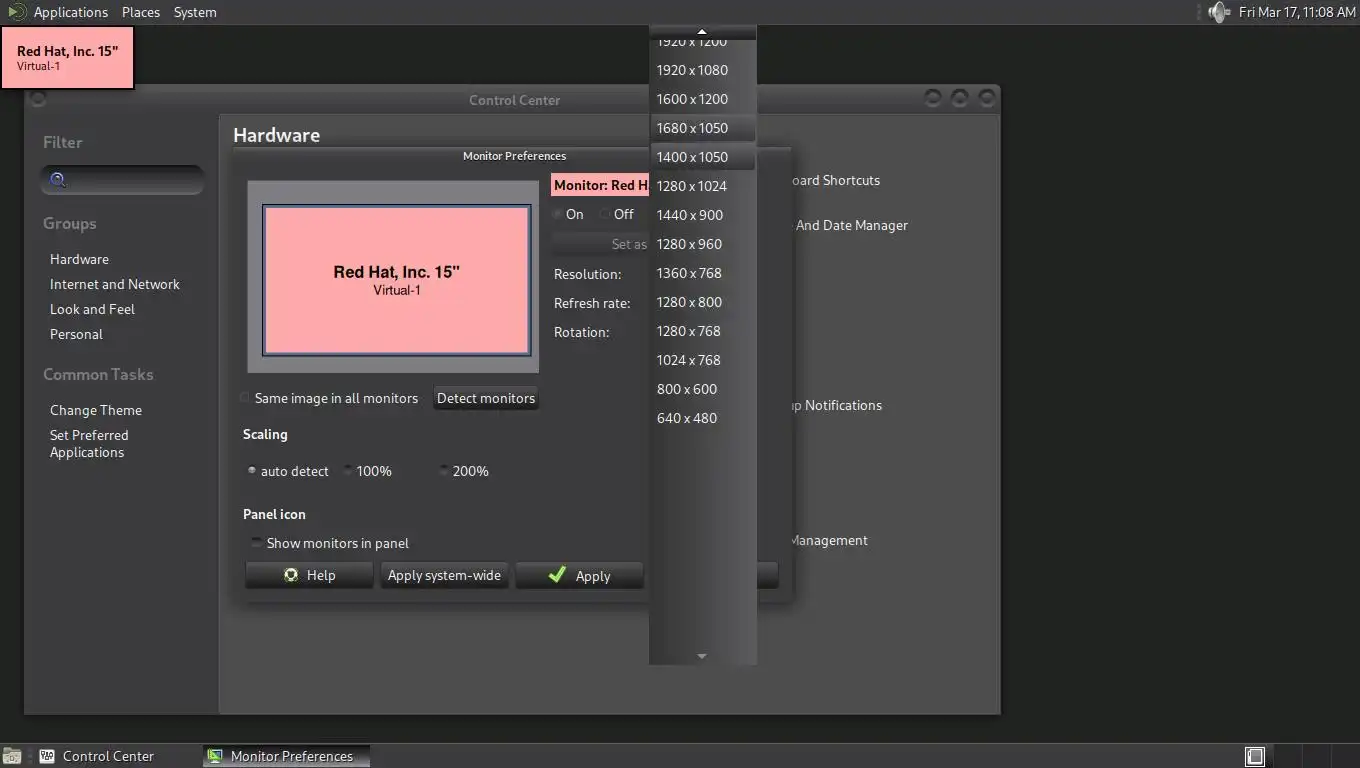The height and width of the screenshot is (768, 1360).
Task: Open Set Preferred Applications task
Action: [x=89, y=443]
